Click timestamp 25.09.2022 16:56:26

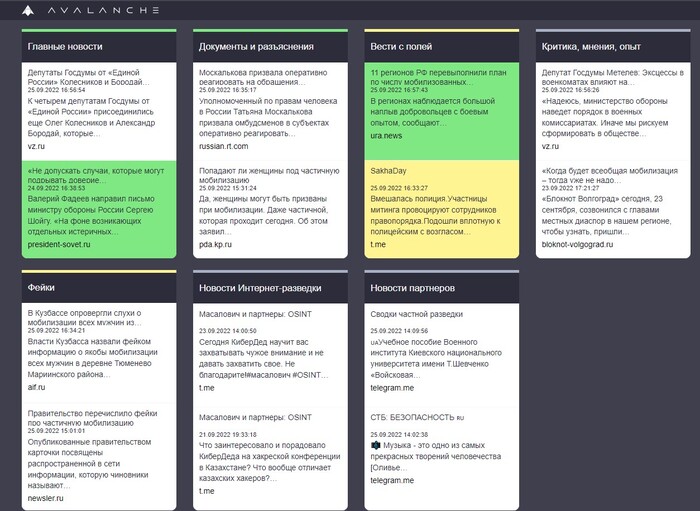pos(571,90)
